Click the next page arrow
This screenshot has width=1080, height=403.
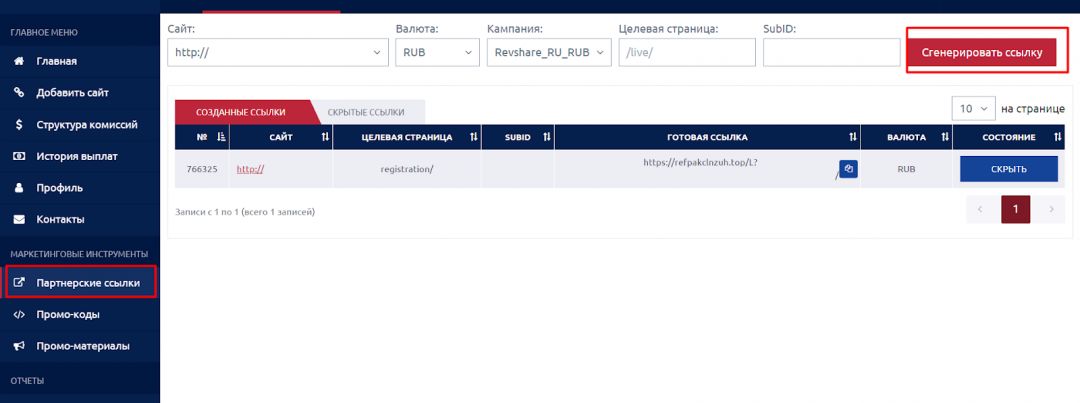point(1051,209)
